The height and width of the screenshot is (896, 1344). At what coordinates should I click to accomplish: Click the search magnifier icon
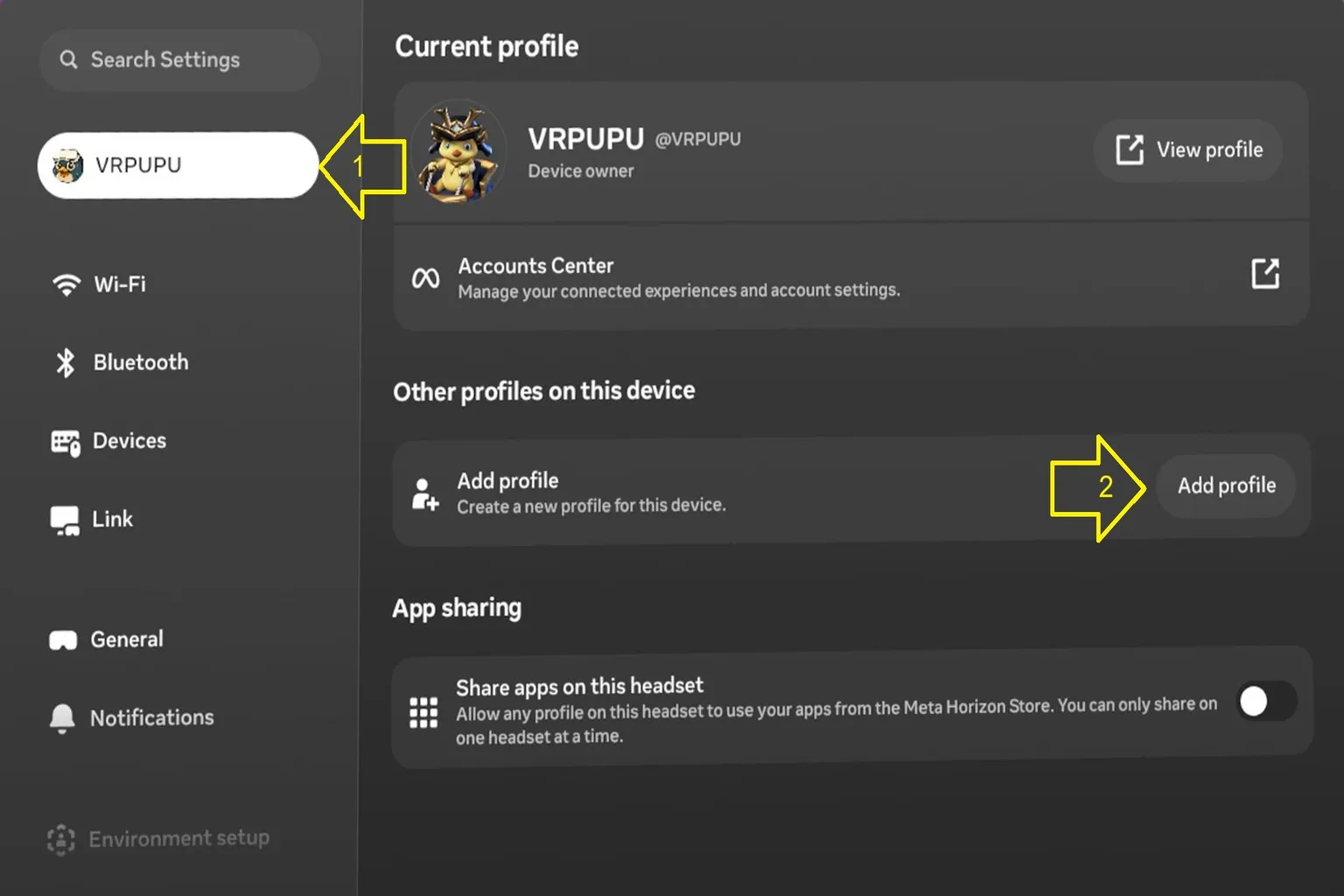point(68,59)
